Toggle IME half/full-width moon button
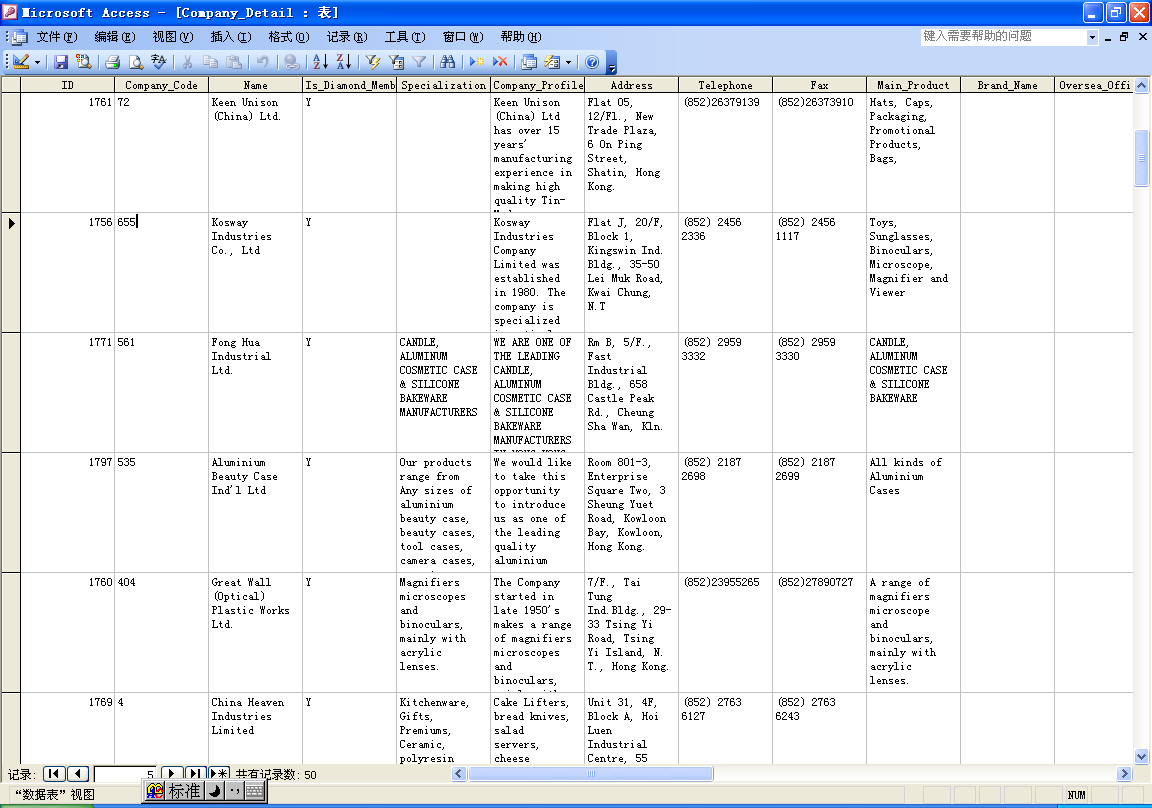The width and height of the screenshot is (1152, 808). click(213, 791)
